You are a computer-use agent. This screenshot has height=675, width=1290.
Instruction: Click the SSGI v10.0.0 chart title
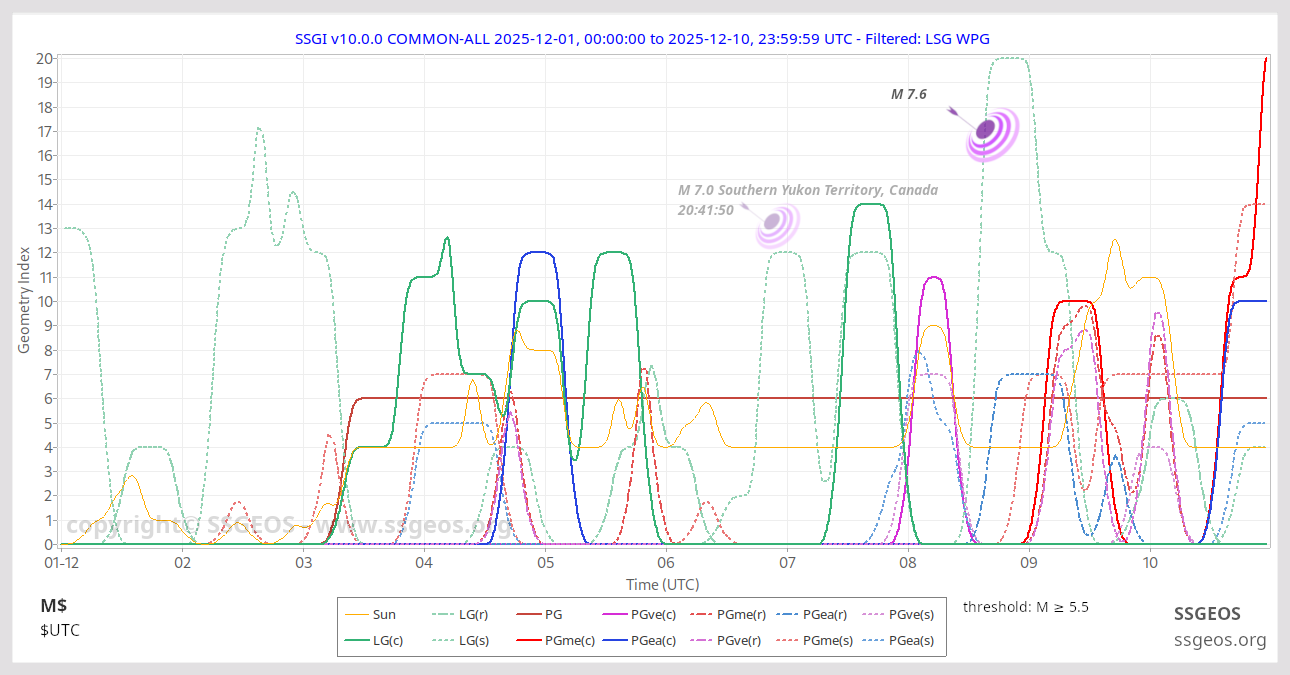click(x=642, y=38)
